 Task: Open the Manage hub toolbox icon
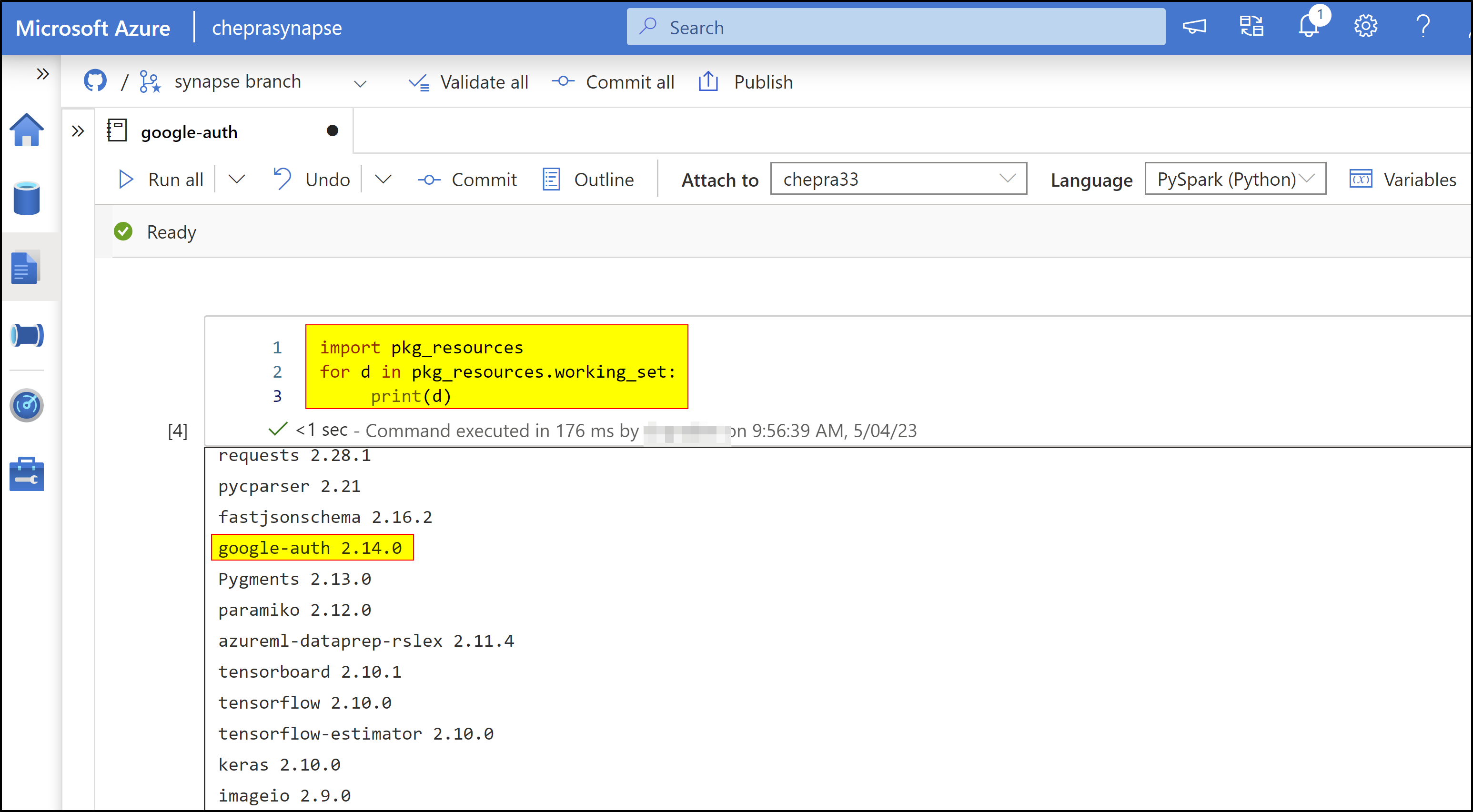26,474
